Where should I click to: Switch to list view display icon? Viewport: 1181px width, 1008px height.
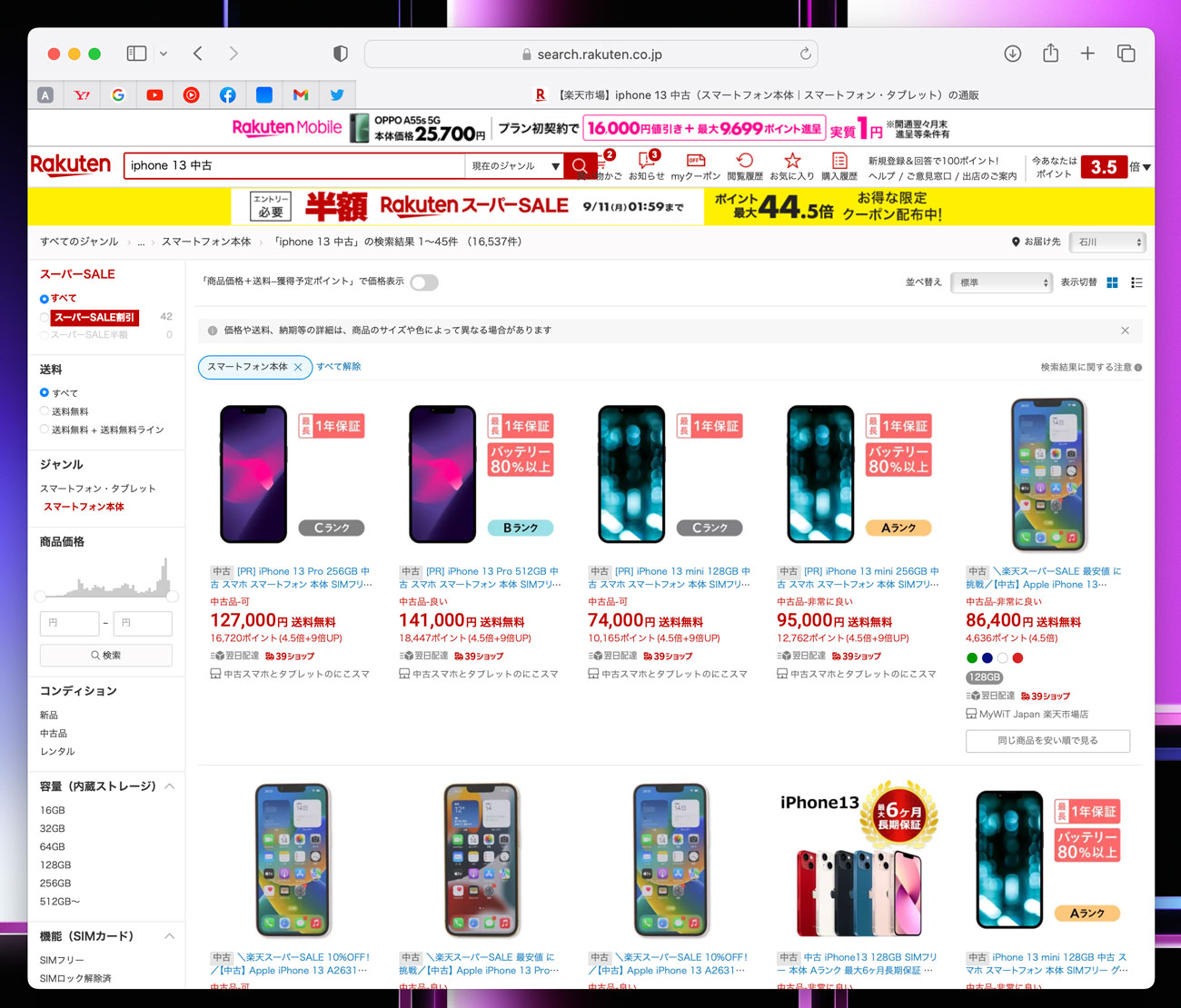coord(1136,282)
